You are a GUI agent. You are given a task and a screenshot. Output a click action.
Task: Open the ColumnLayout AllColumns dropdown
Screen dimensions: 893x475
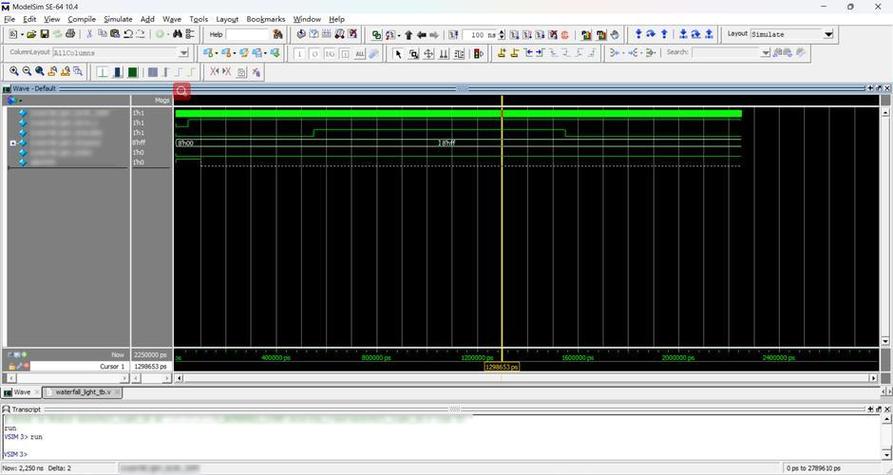[x=183, y=53]
